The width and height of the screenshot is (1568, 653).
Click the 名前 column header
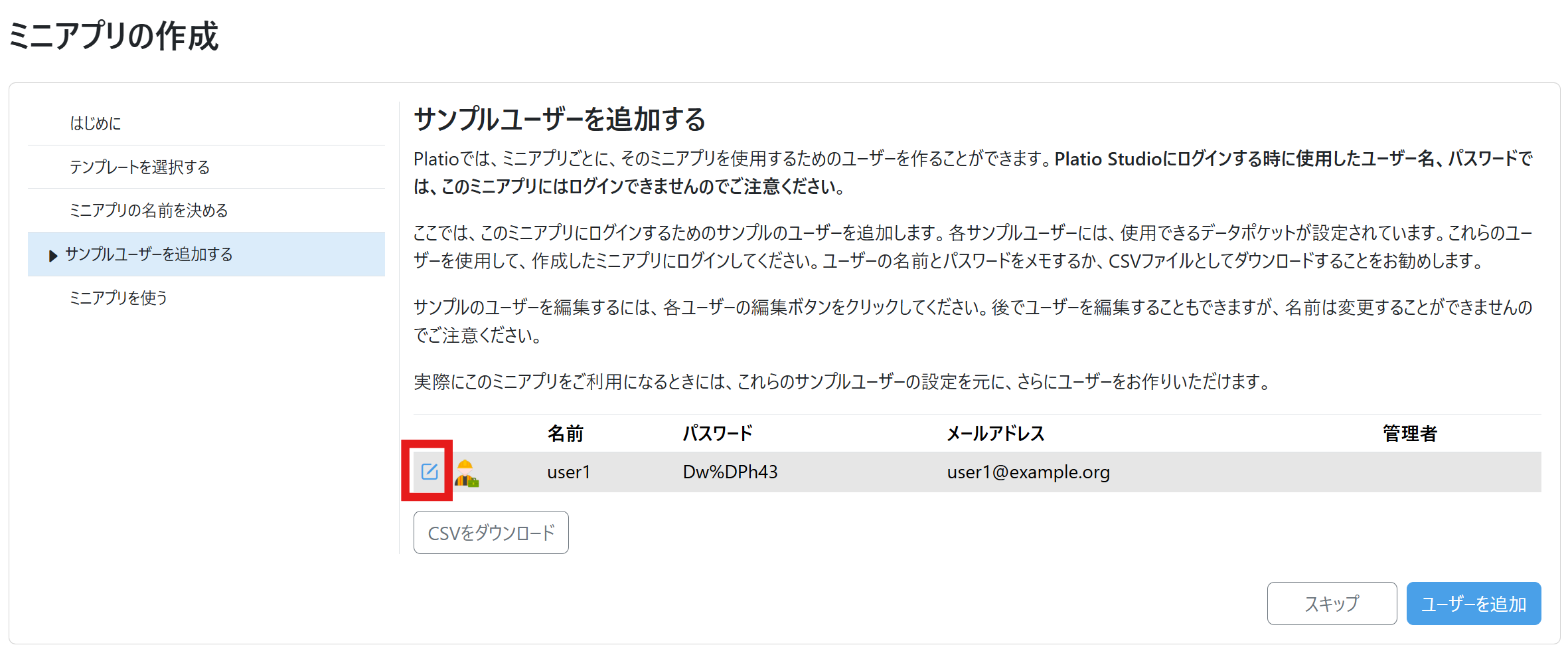click(565, 434)
